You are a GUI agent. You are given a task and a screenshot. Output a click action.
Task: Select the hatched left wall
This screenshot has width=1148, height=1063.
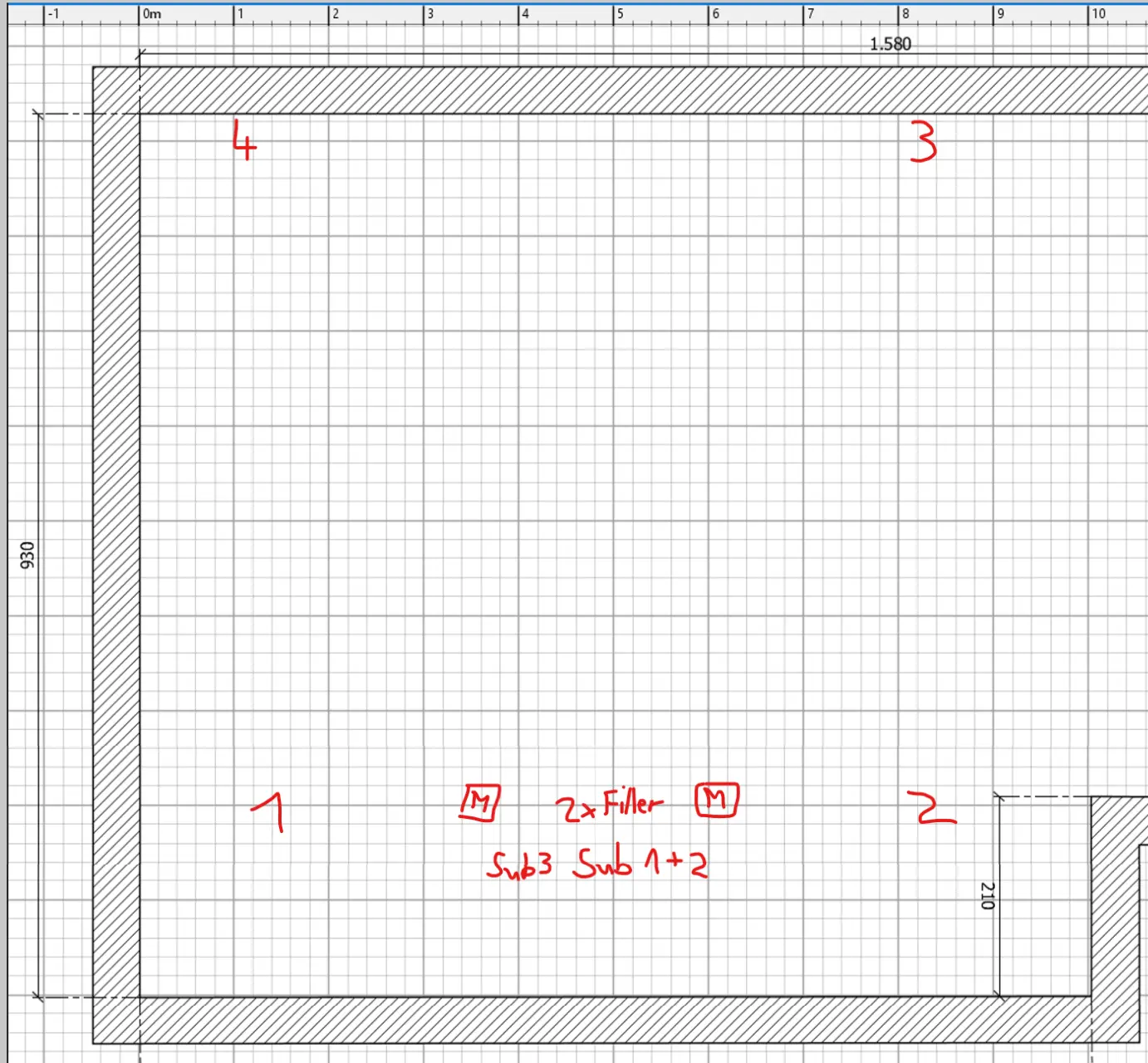(x=115, y=548)
